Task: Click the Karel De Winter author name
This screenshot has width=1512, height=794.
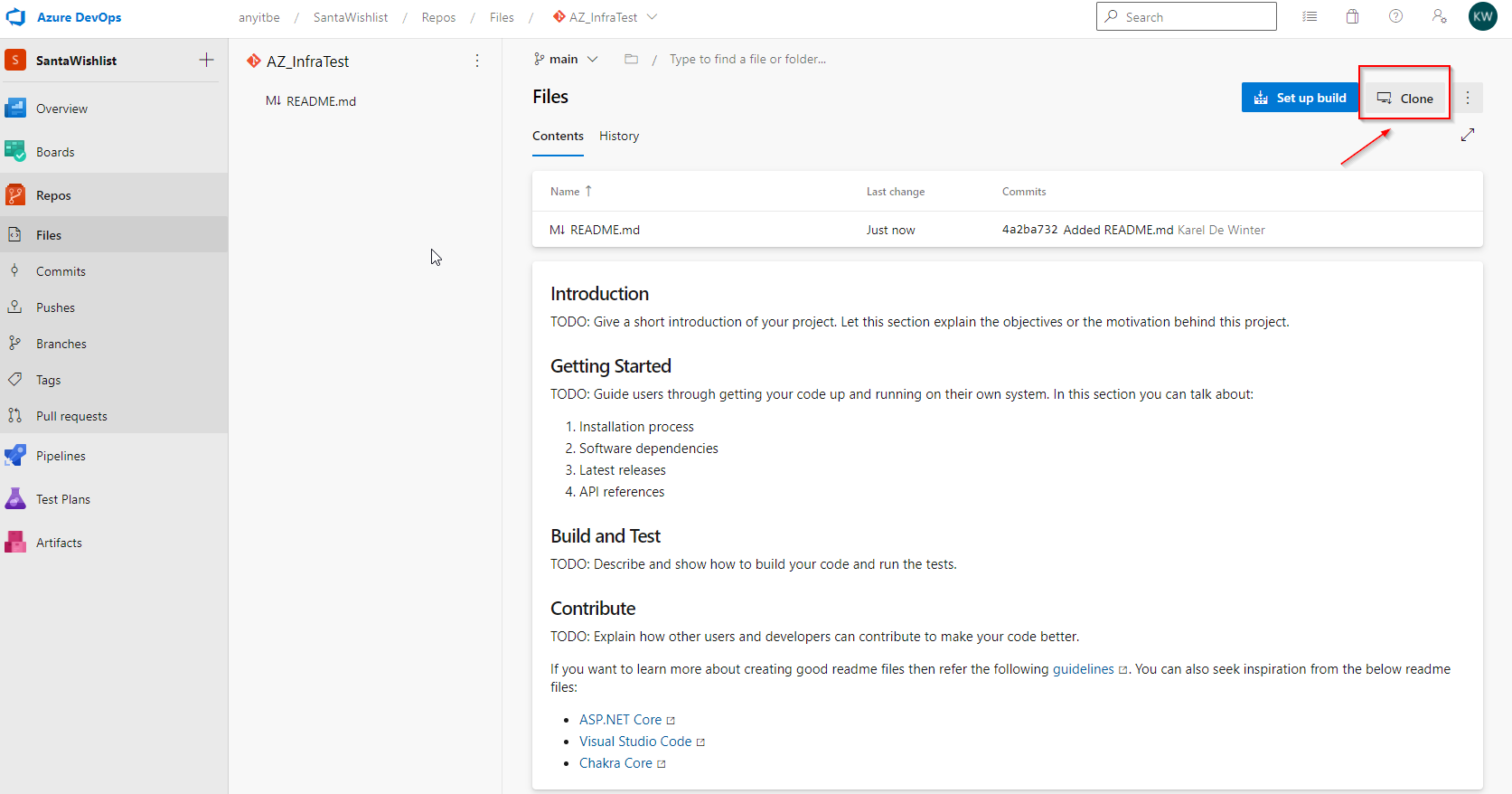Action: tap(1221, 230)
